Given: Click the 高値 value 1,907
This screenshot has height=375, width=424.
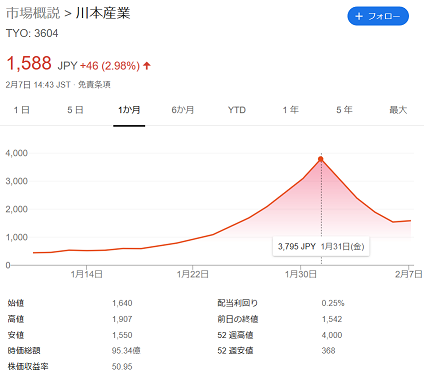Looking at the screenshot, I should click(122, 319).
